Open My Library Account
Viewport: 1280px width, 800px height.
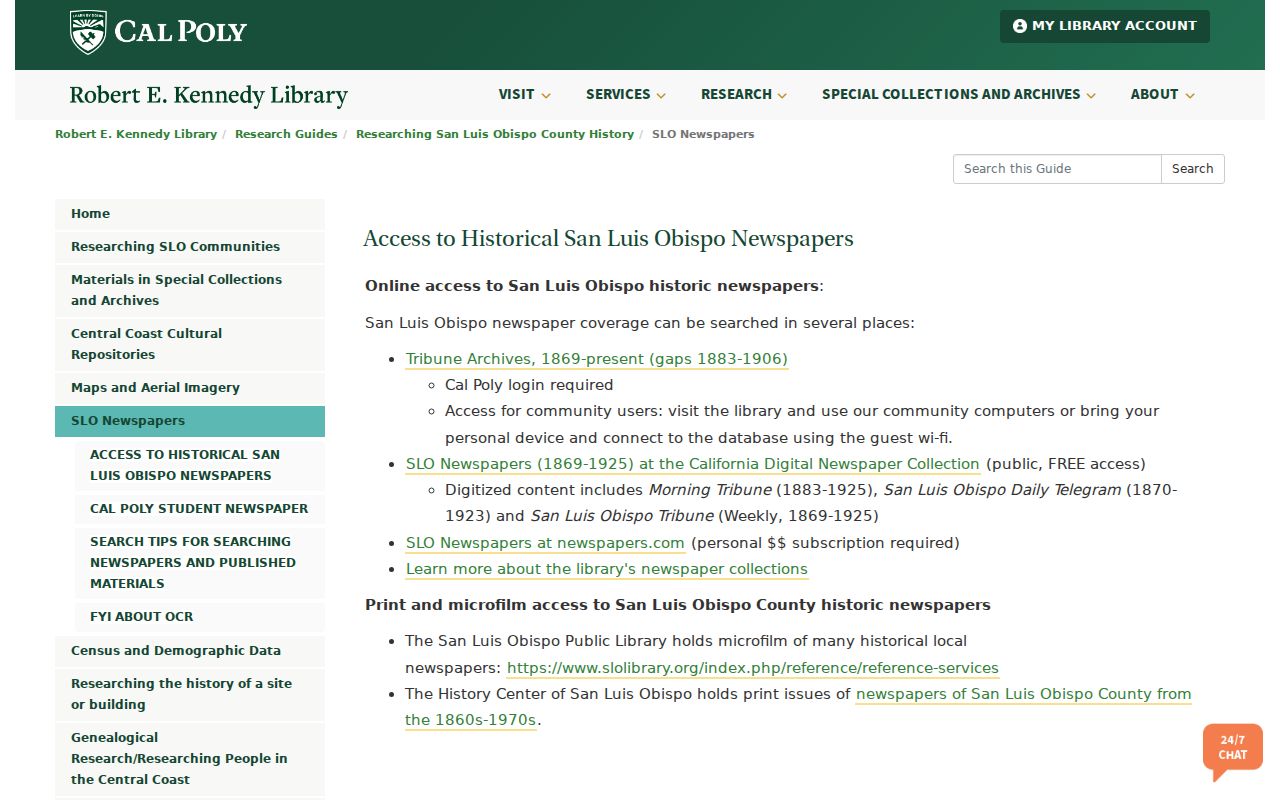coord(1105,26)
